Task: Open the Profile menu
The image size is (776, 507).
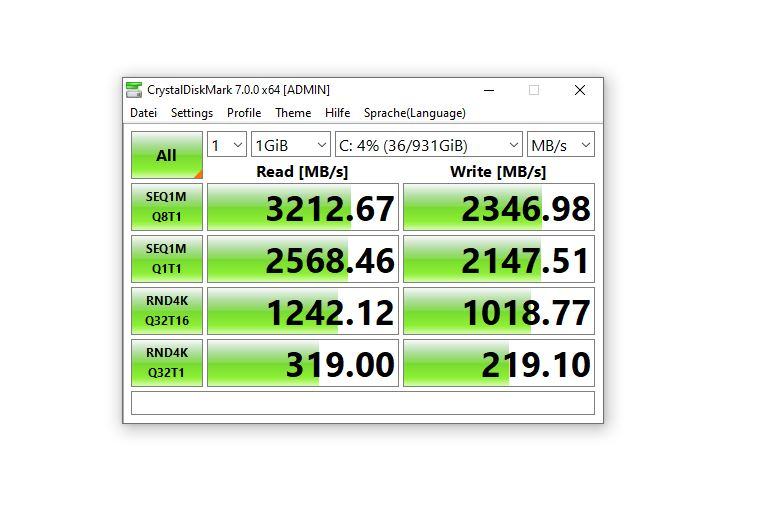Action: point(244,113)
